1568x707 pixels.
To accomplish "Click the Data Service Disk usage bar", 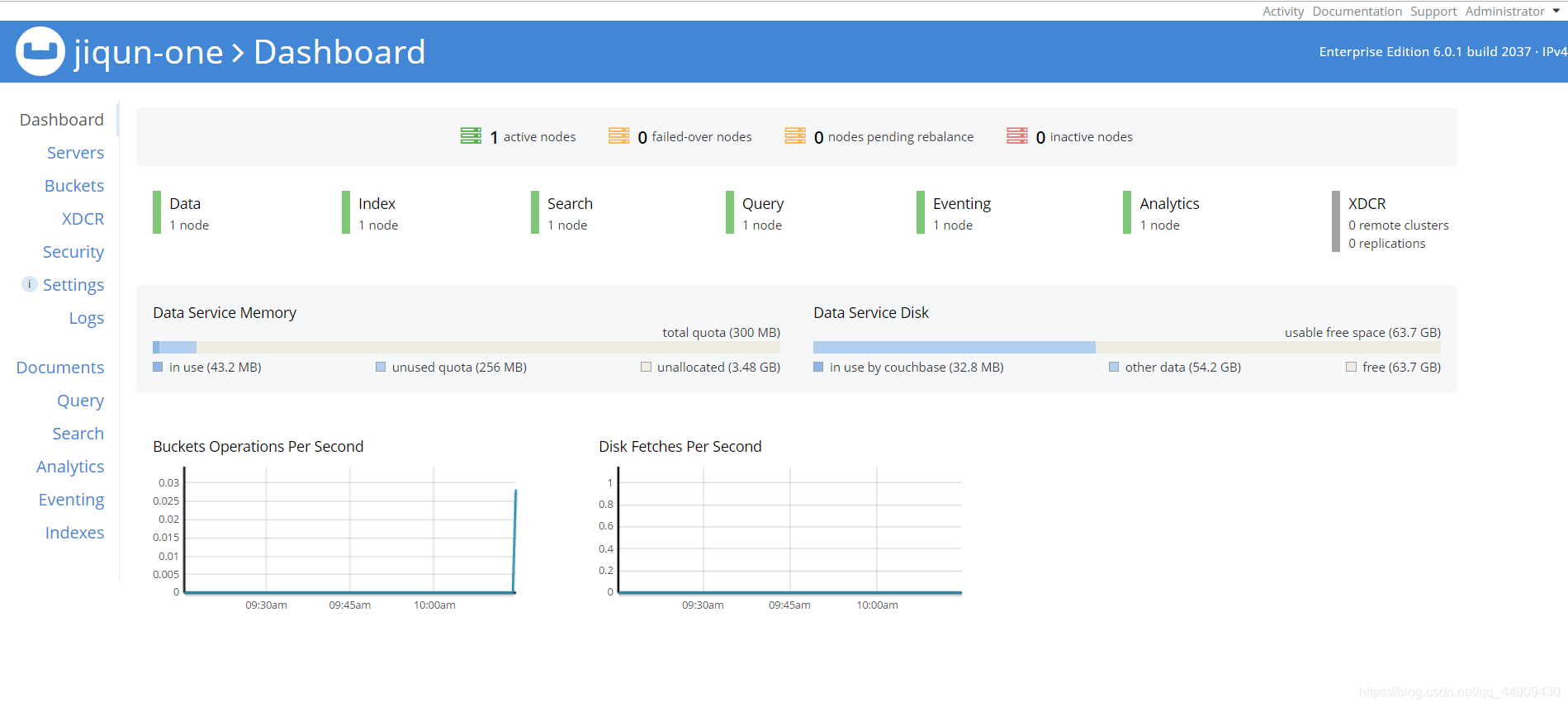I will [x=1127, y=347].
